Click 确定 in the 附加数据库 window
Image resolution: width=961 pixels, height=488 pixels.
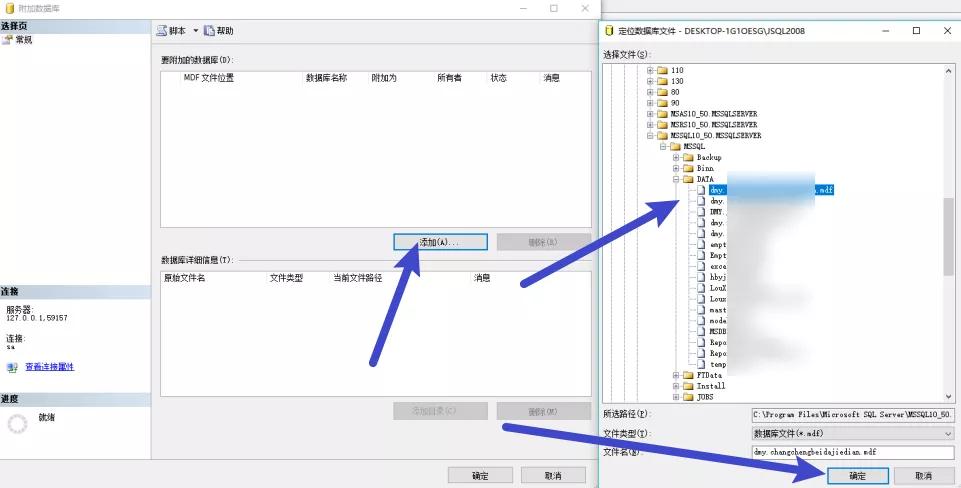click(480, 476)
